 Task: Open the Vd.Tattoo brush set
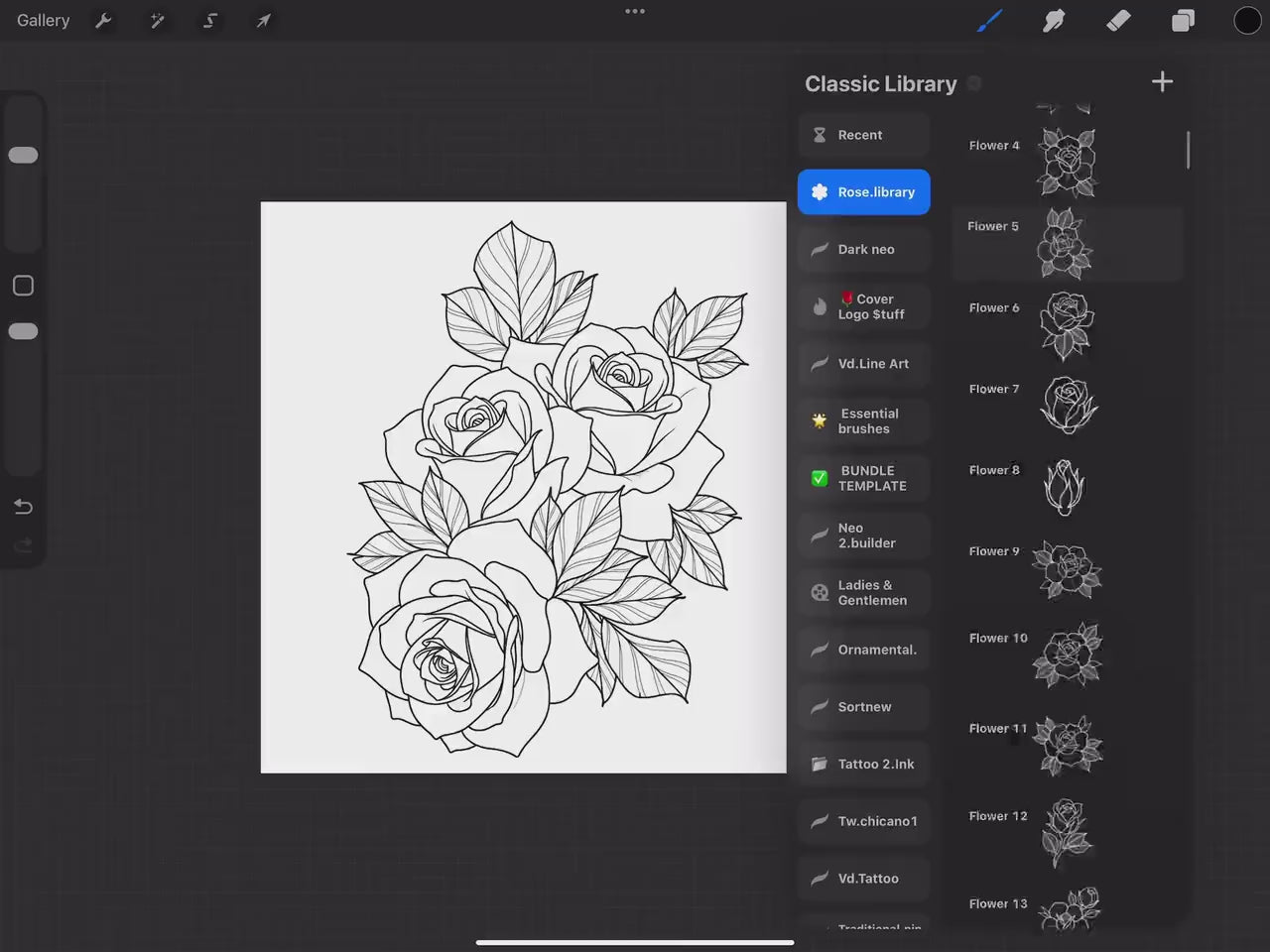pyautogui.click(x=864, y=879)
